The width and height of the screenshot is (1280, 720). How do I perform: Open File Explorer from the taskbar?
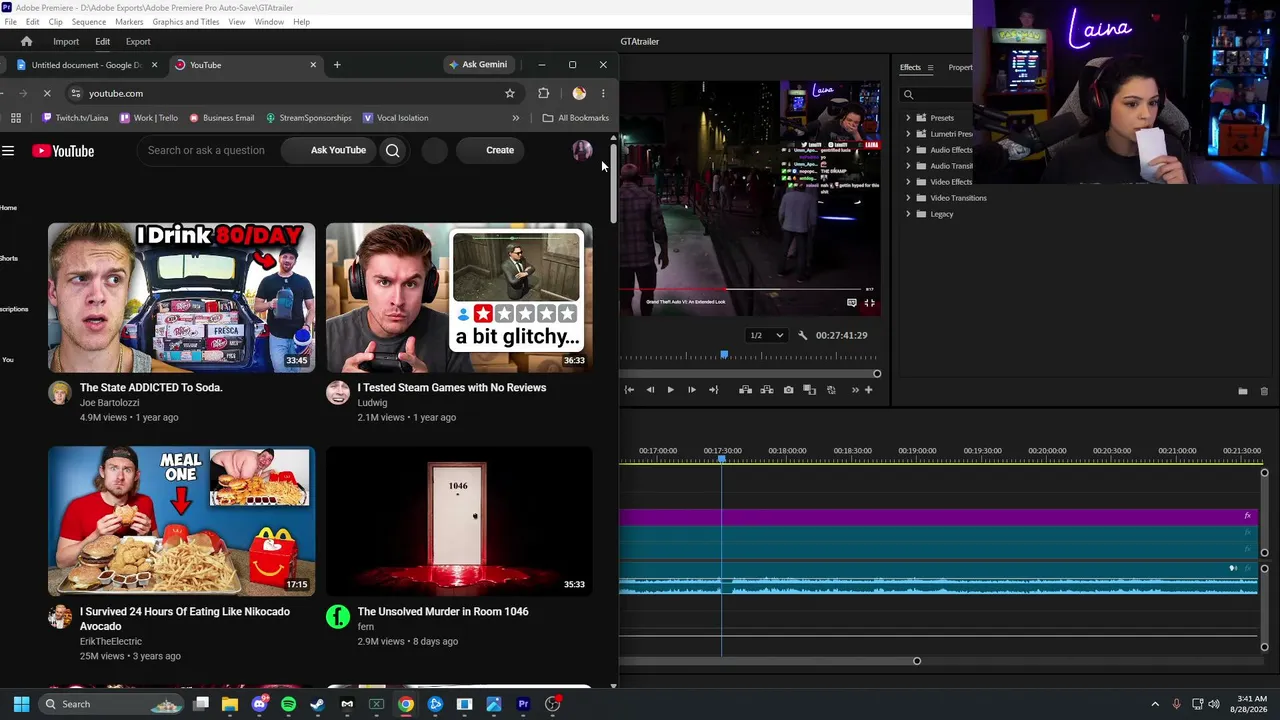(230, 704)
